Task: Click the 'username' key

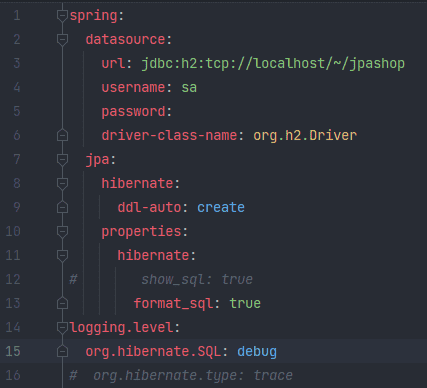Action: 133,87
